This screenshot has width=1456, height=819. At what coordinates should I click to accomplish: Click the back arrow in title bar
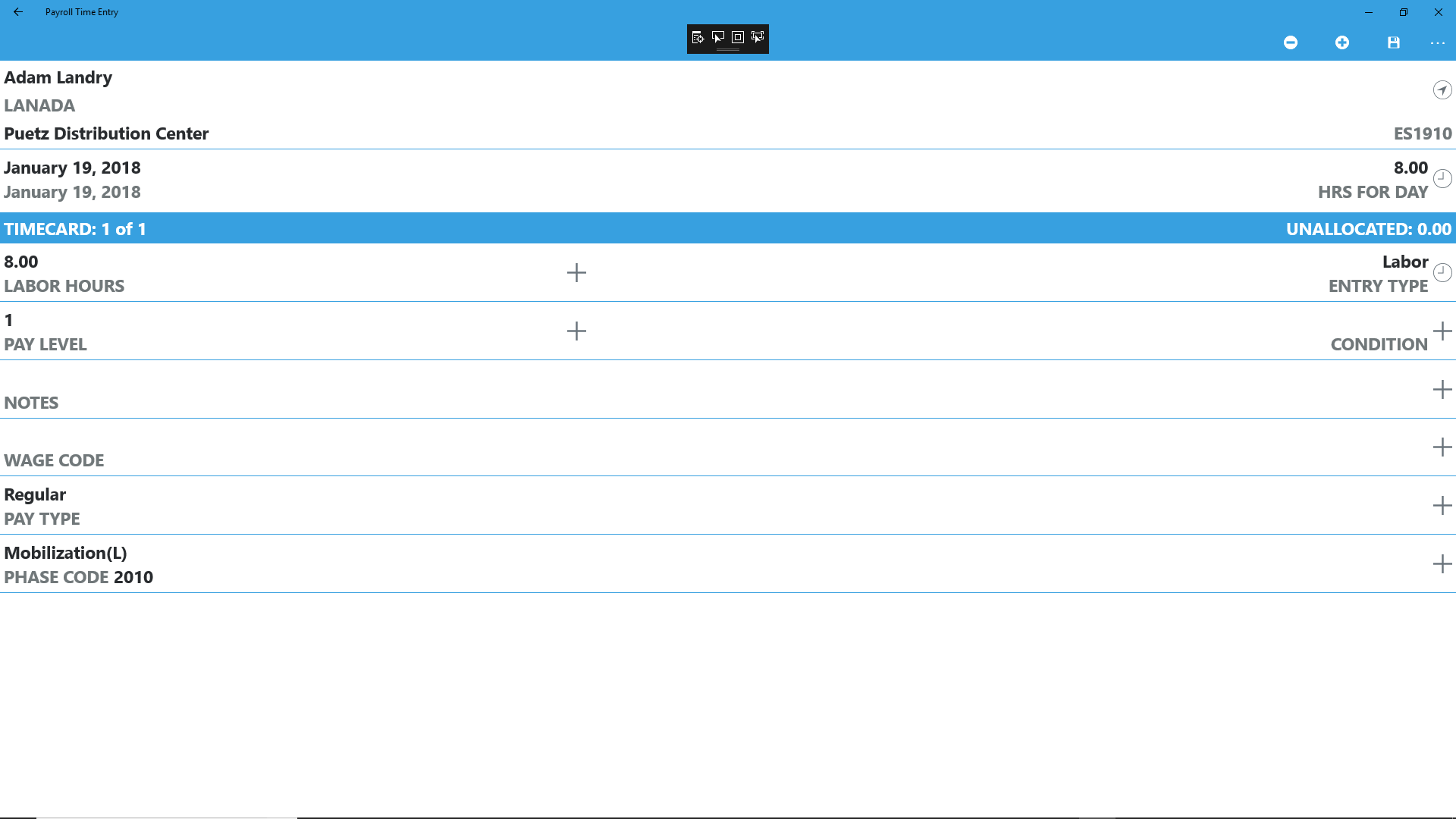pyautogui.click(x=18, y=12)
